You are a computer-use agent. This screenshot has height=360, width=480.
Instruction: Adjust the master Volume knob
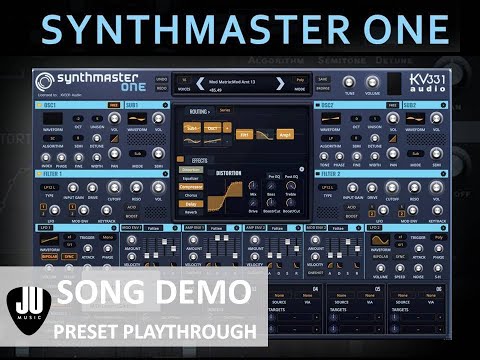point(372,82)
